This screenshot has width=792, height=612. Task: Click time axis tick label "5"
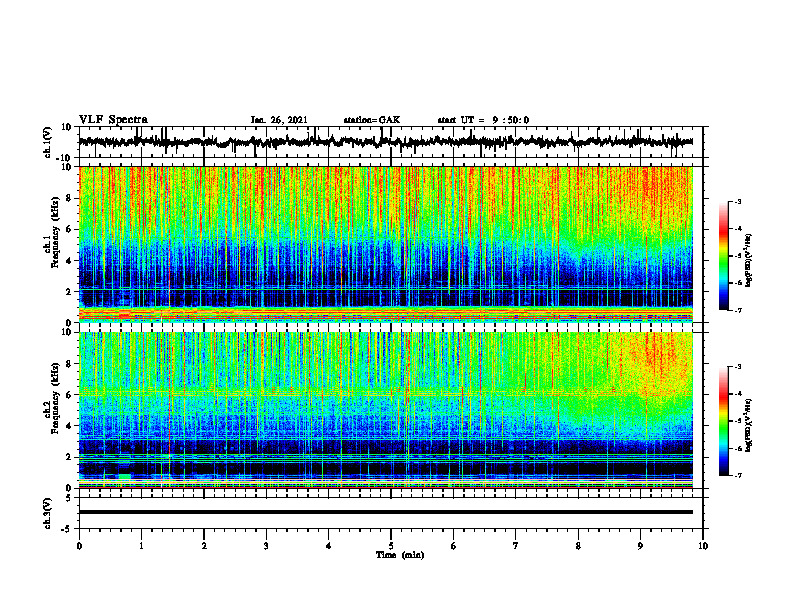point(391,546)
